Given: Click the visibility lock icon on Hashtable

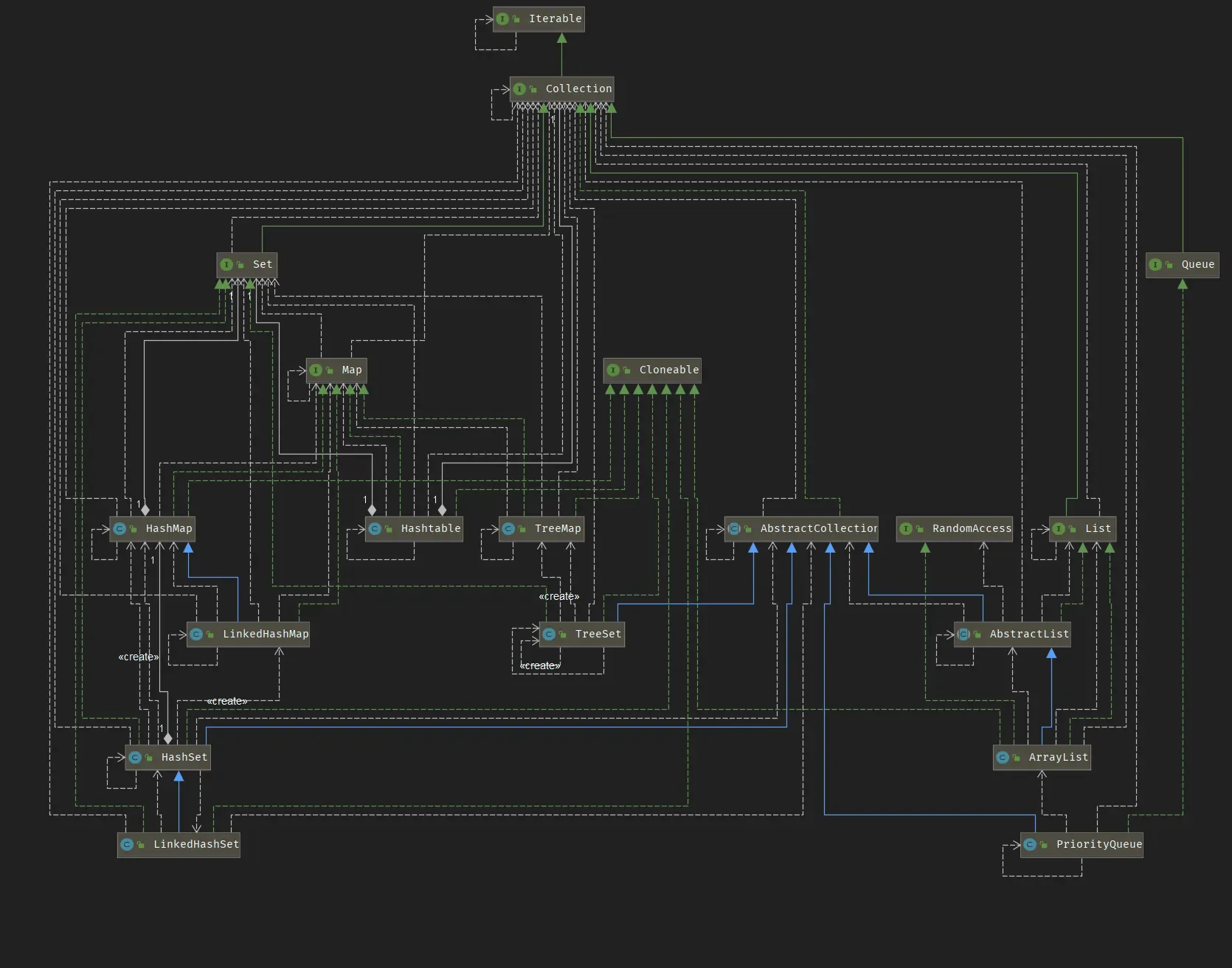Looking at the screenshot, I should (x=389, y=529).
